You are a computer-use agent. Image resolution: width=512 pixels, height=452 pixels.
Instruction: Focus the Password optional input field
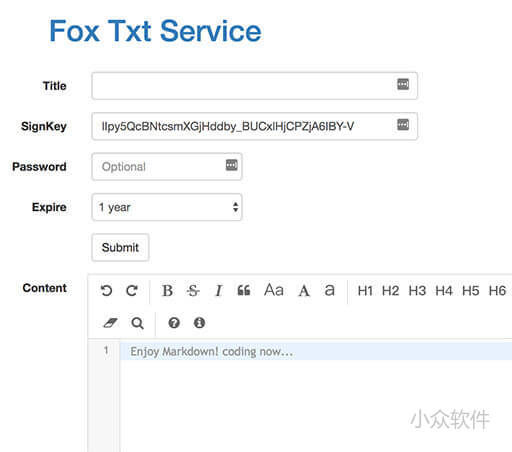coord(167,167)
